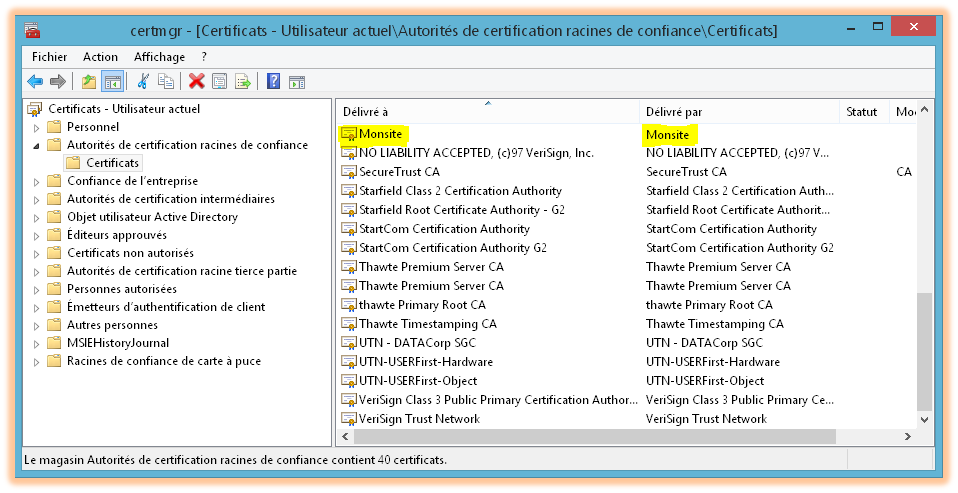Click the horizontal scroll right arrow
Image resolution: width=958 pixels, height=493 pixels.
[x=908, y=436]
